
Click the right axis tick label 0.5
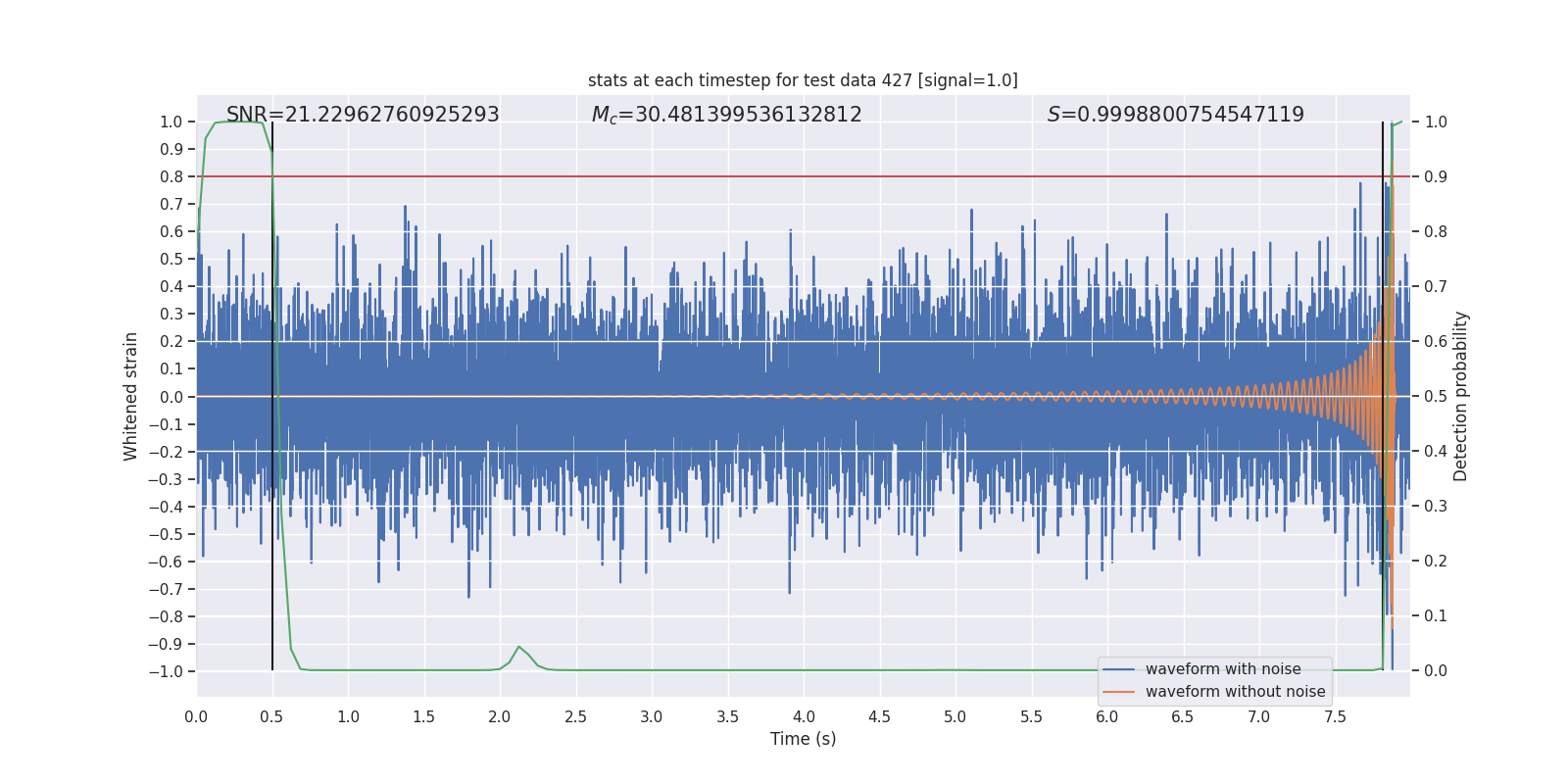(1436, 397)
